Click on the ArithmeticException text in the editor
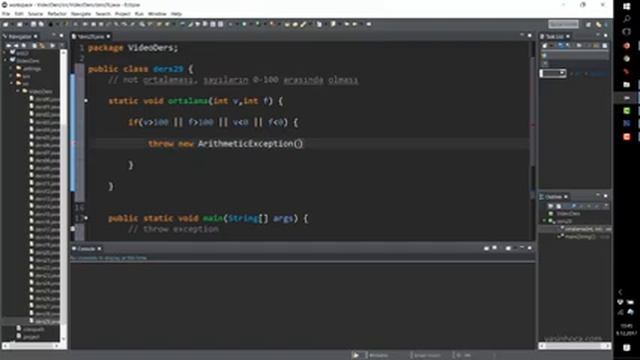Screen dimensions: 640x360 point(245,144)
